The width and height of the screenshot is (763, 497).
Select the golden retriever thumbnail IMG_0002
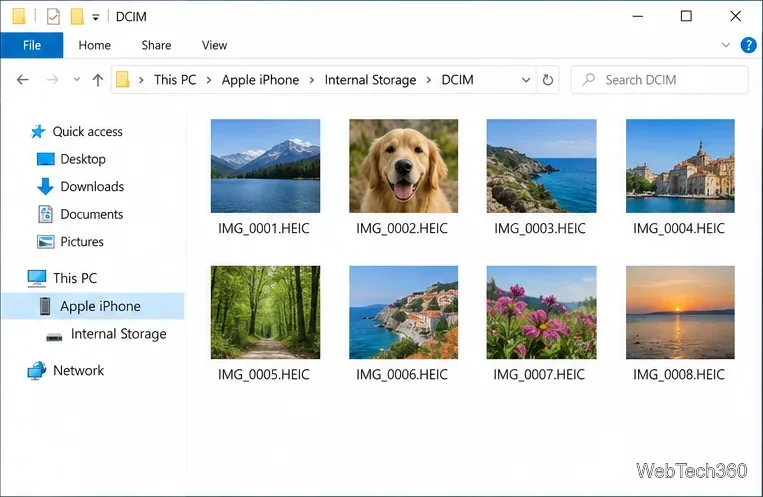pos(403,166)
